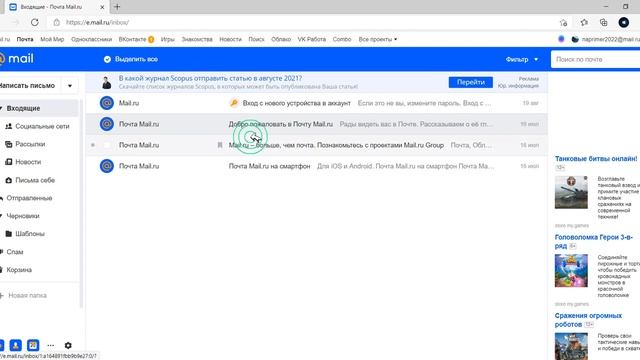This screenshot has width=640, height=360.
Task: Open 'ВКонтакте' in portal menu
Action: [x=132, y=39]
